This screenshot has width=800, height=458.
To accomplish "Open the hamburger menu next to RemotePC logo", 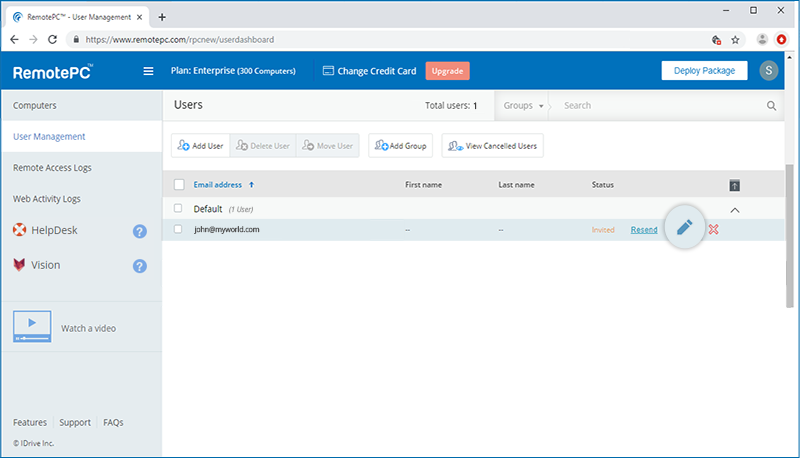I will click(148, 71).
